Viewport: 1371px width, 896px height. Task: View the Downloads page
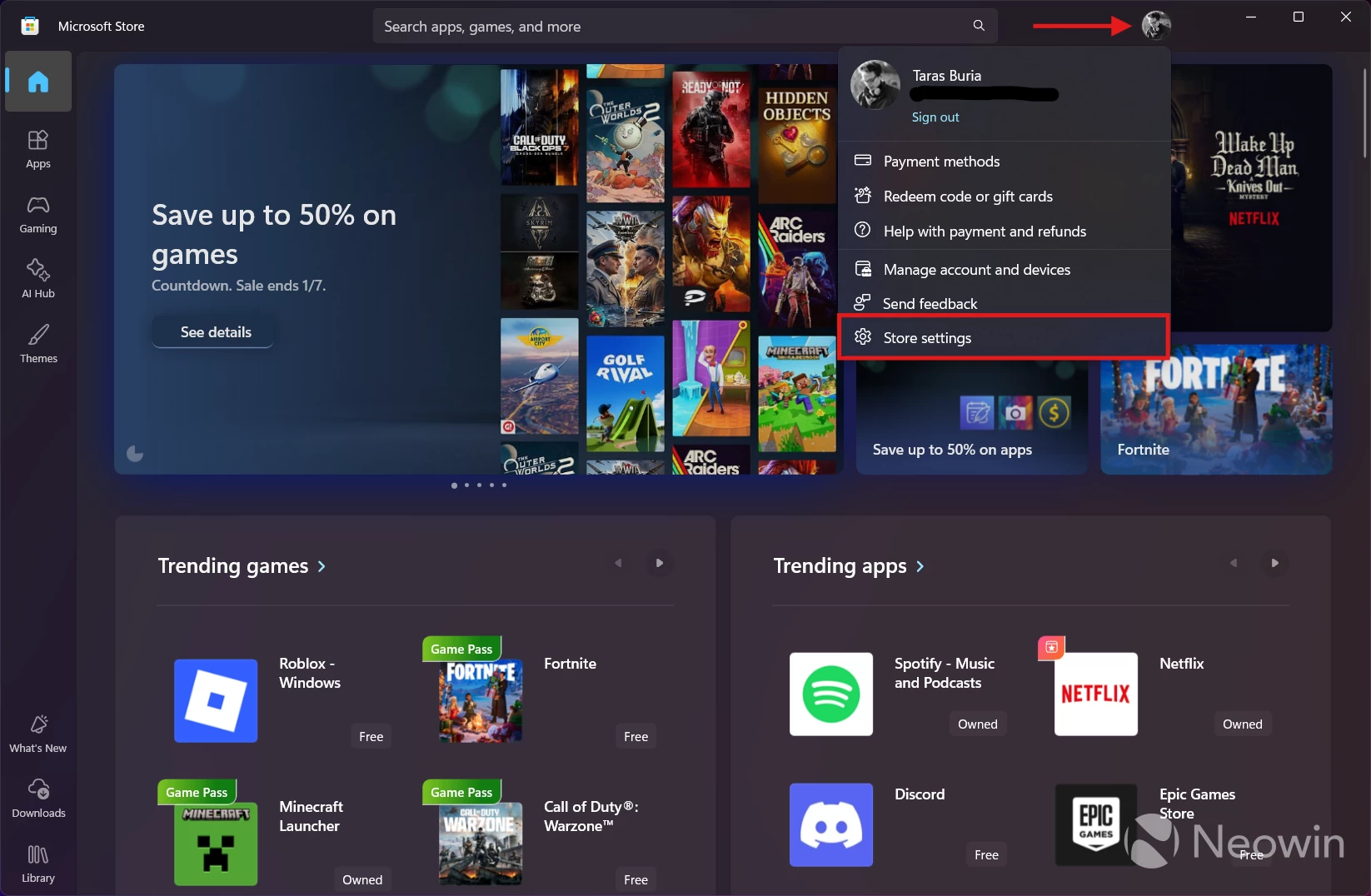[x=38, y=799]
